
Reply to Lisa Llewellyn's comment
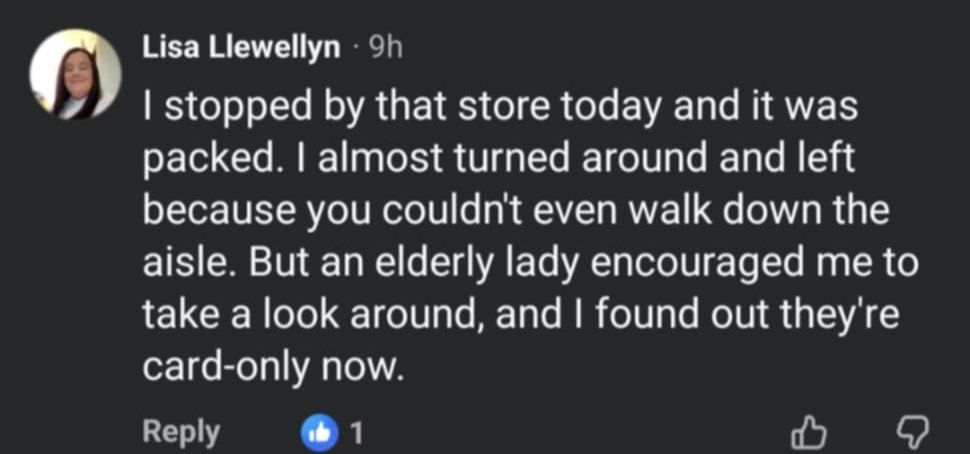click(181, 432)
